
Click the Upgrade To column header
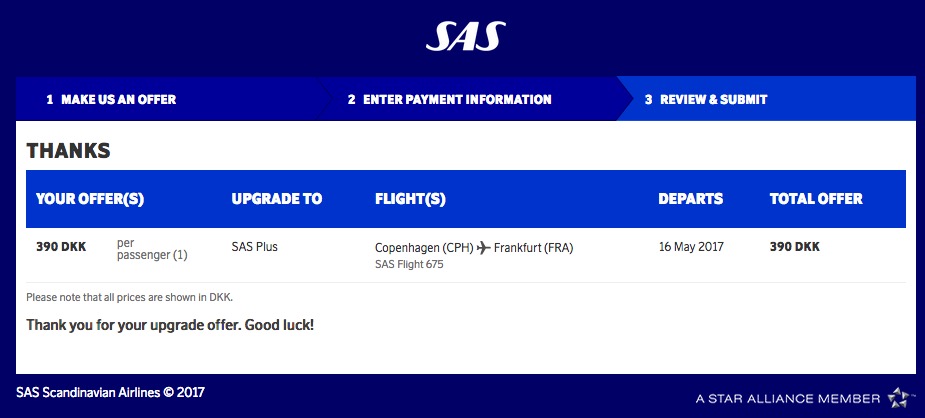click(277, 199)
